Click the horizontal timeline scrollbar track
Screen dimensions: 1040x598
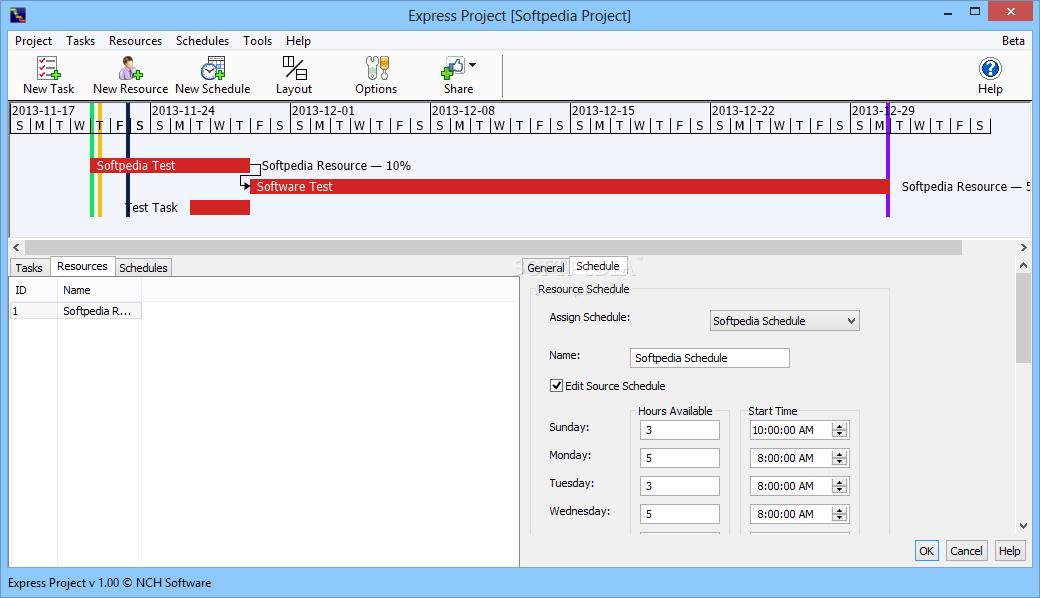493,247
